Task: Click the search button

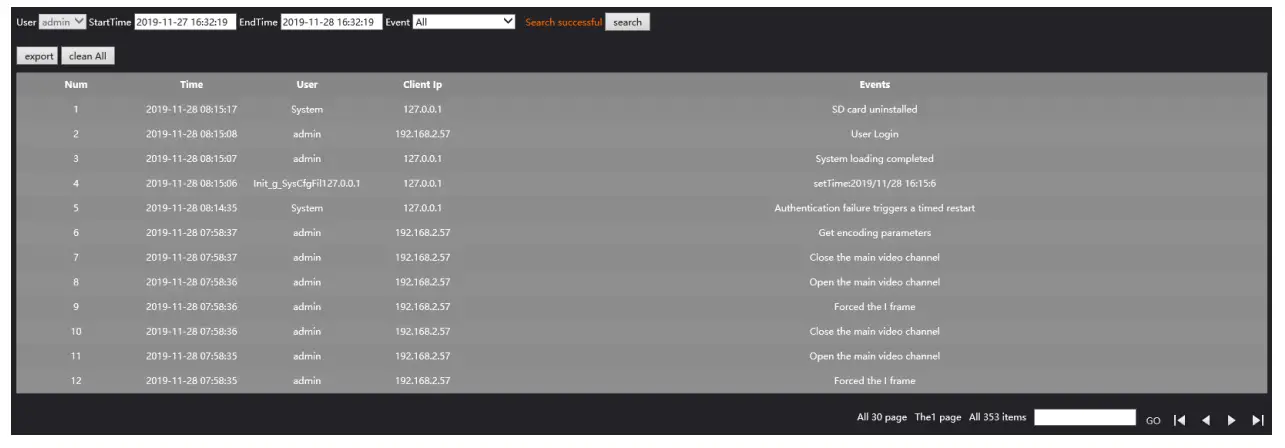Action: click(627, 22)
